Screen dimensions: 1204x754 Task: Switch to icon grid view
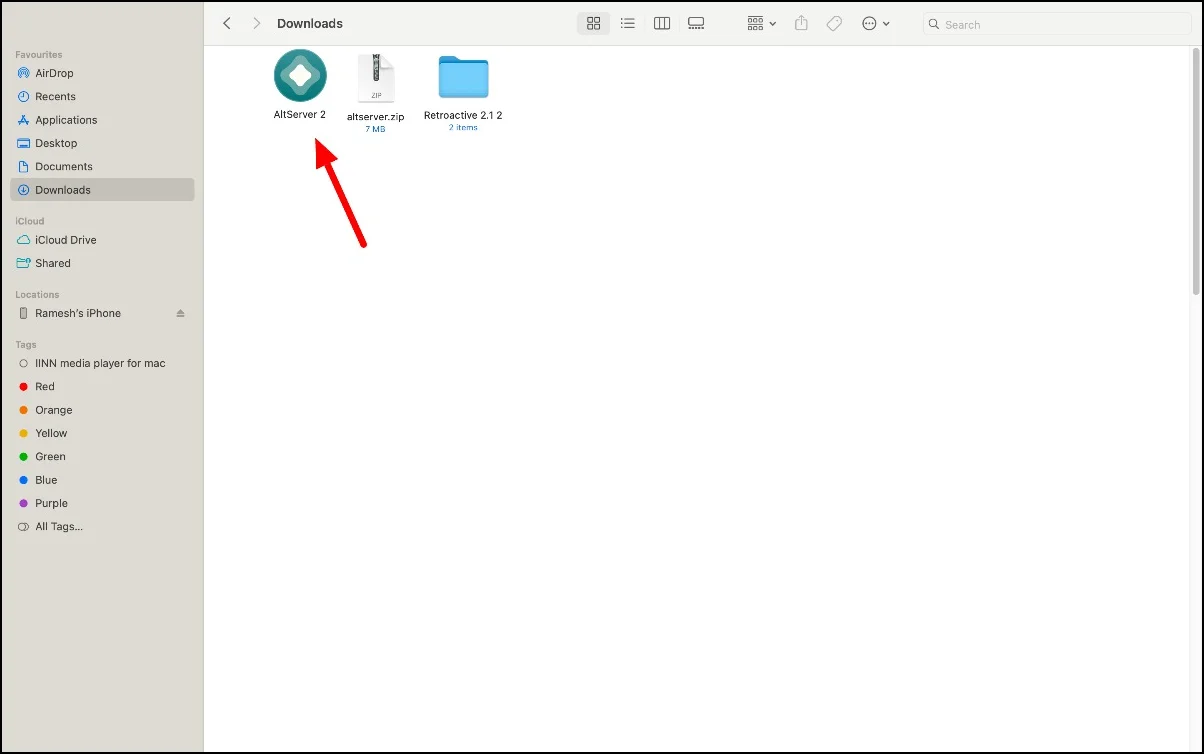(593, 23)
